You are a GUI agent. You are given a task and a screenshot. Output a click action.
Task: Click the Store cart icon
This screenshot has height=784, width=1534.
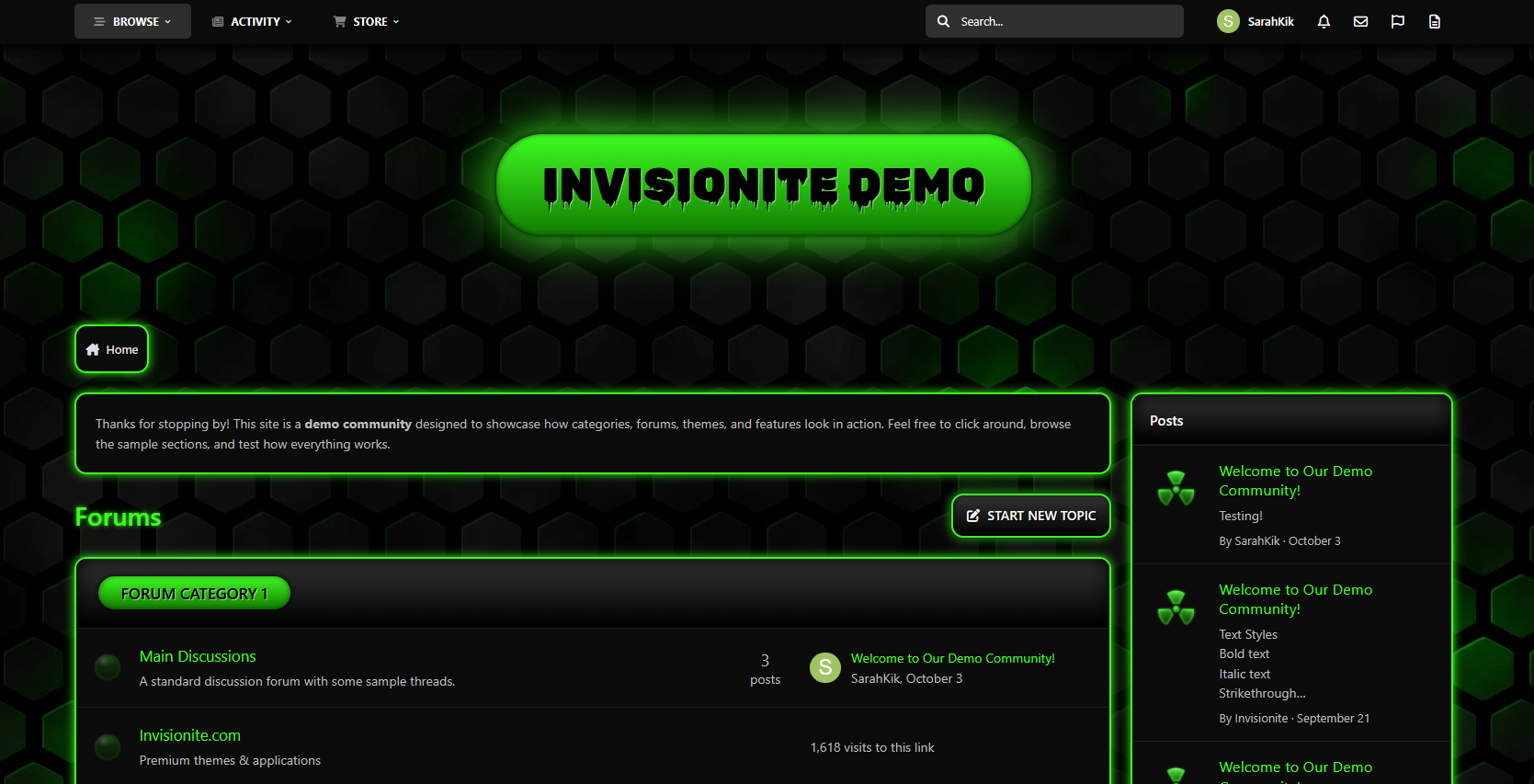point(340,21)
